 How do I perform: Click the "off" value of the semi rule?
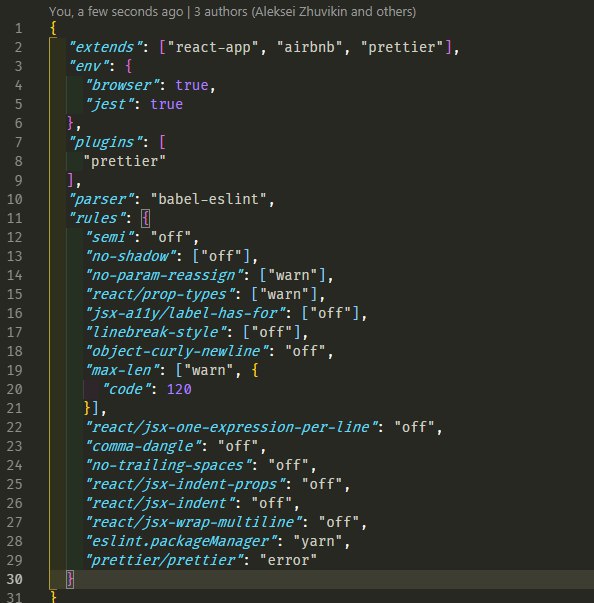(x=171, y=237)
